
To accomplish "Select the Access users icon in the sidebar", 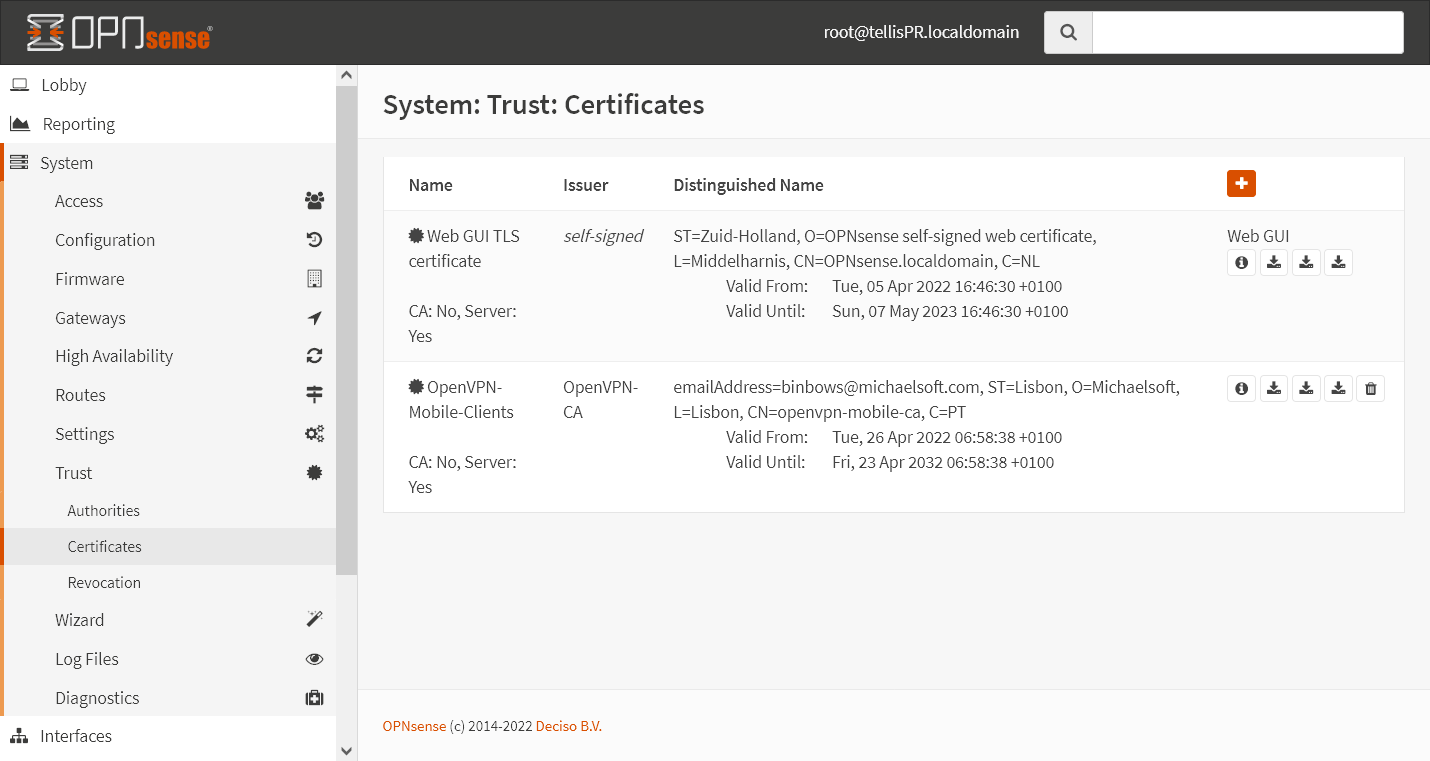I will 314,200.
